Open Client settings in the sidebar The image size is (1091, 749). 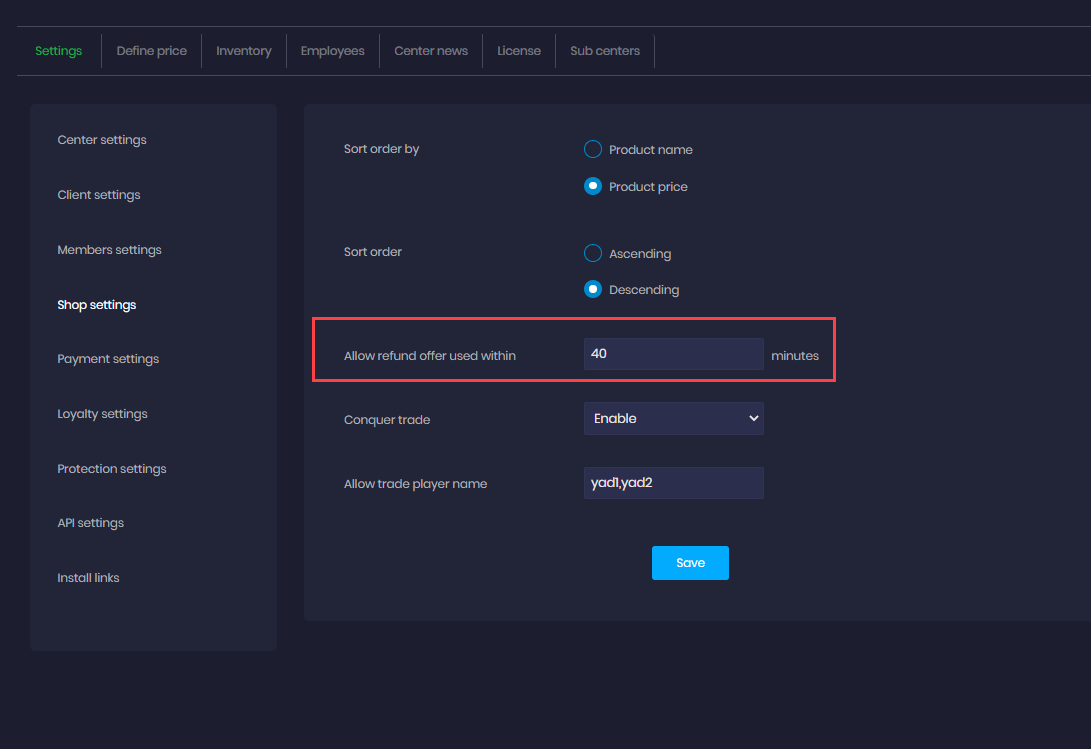[x=99, y=195]
